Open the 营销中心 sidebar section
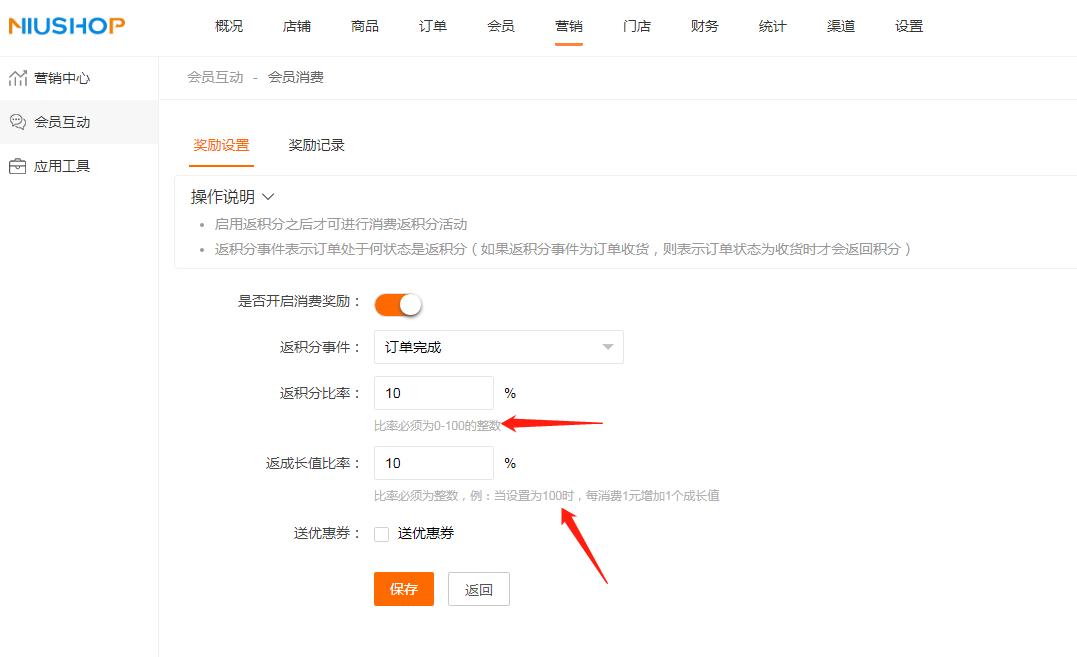This screenshot has height=657, width=1077. [x=60, y=77]
